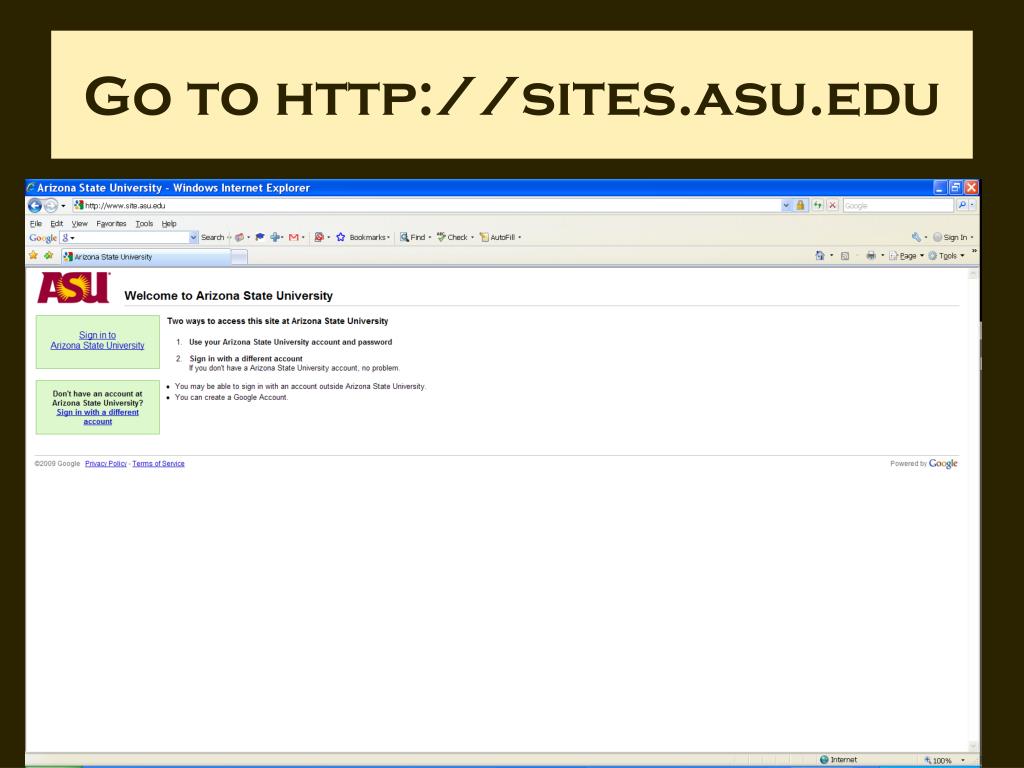This screenshot has width=1024, height=768.
Task: Click the command bar overflow chevron
Action: click(x=974, y=251)
